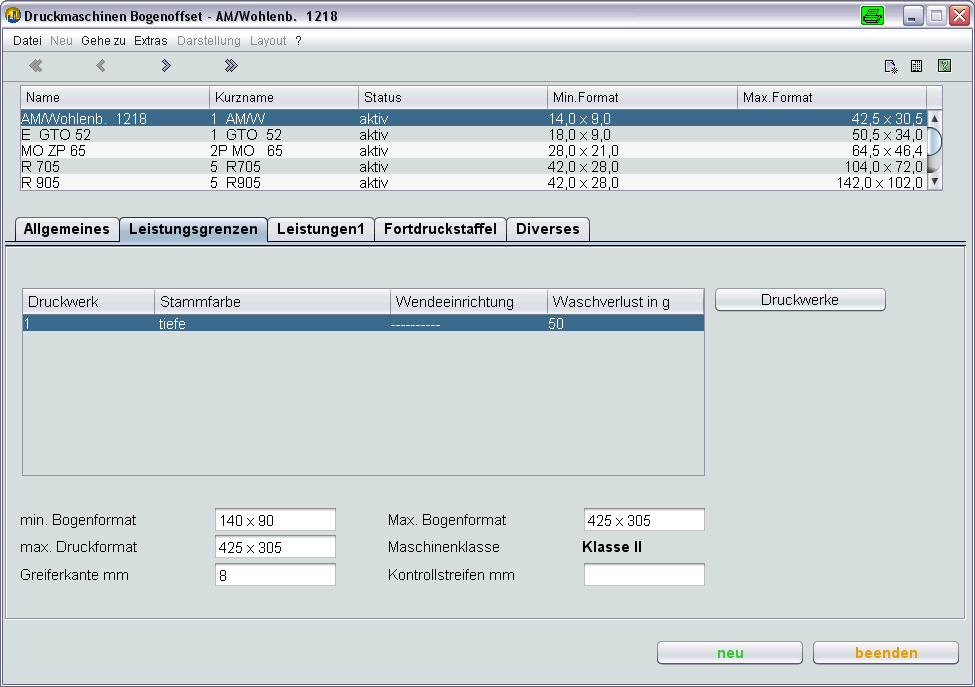Image resolution: width=975 pixels, height=687 pixels.
Task: Open the Gehe zu menu
Action: point(103,41)
